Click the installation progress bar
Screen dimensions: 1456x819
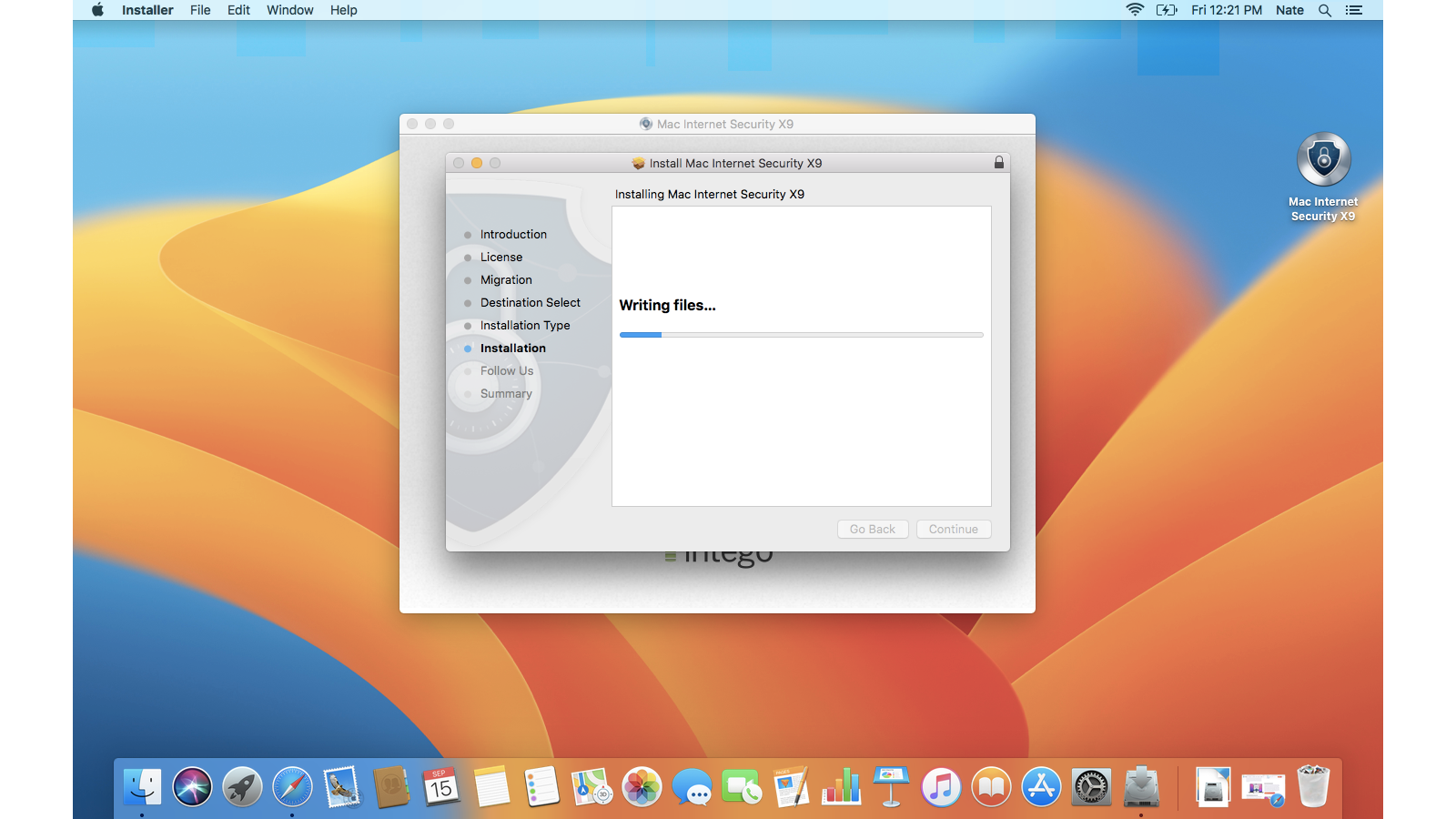pyautogui.click(x=802, y=335)
